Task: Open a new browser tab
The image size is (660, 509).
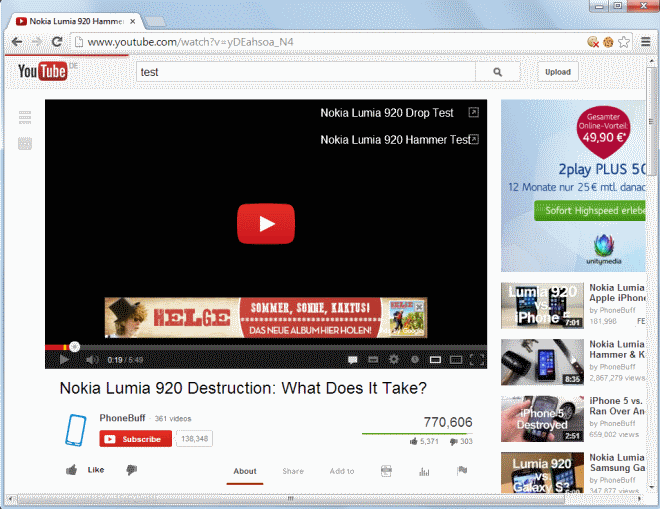Action: point(154,21)
